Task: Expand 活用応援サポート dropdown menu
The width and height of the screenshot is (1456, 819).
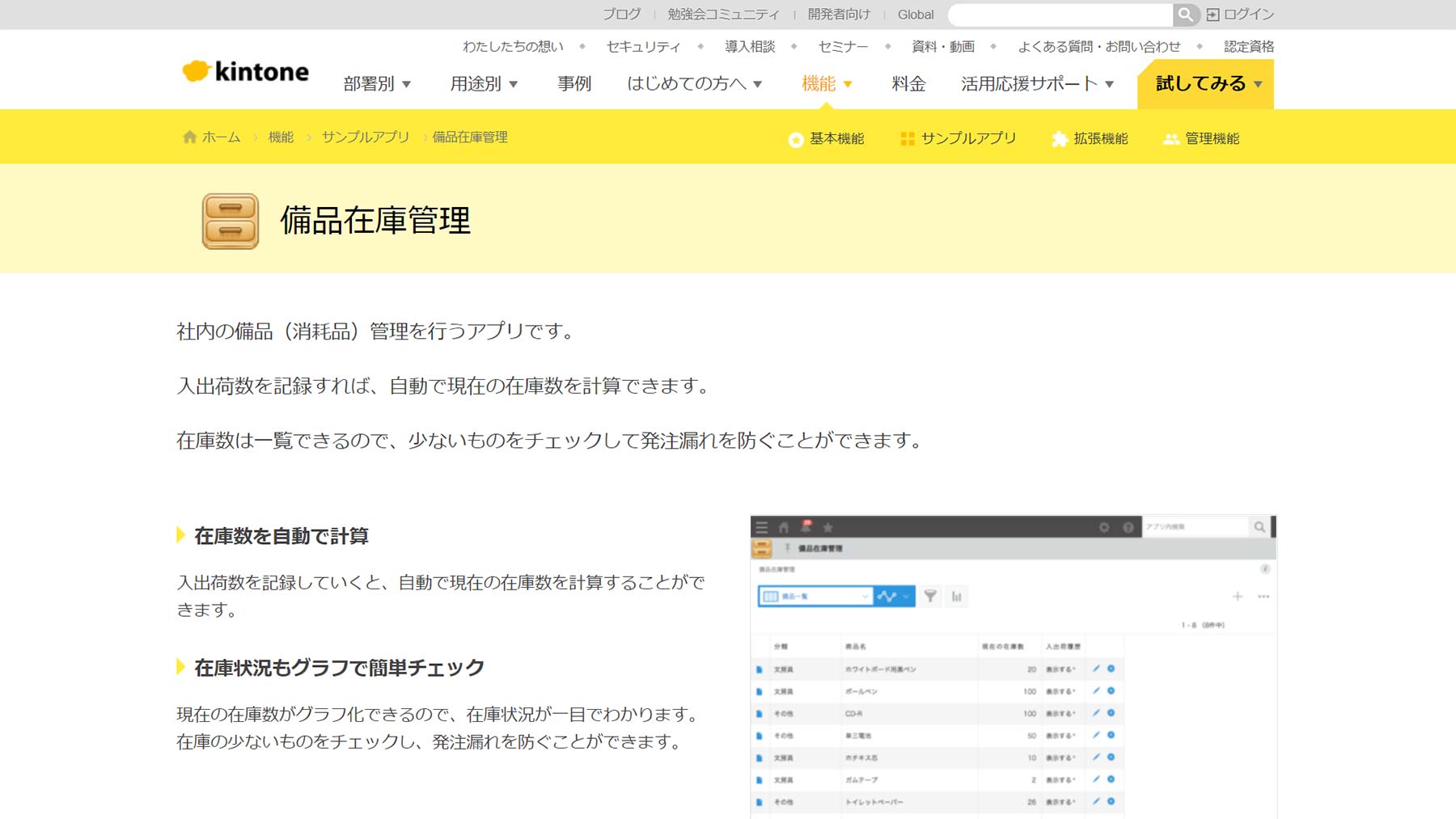Action: (x=1038, y=83)
